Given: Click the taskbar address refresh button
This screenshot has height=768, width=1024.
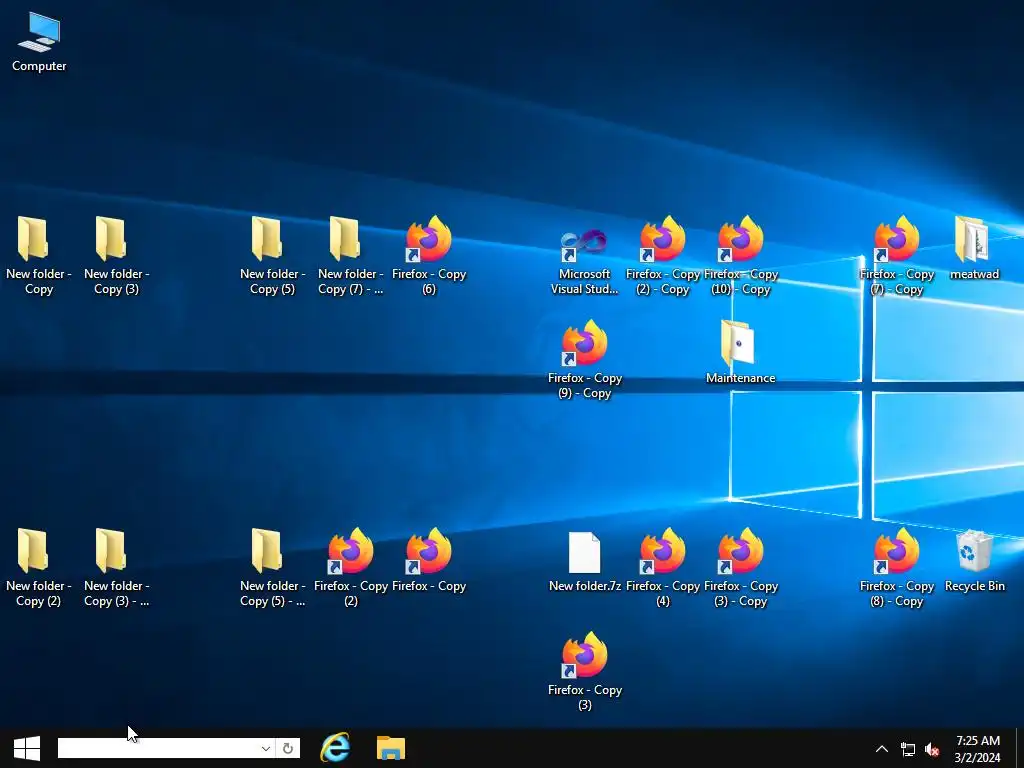Looking at the screenshot, I should pos(287,748).
